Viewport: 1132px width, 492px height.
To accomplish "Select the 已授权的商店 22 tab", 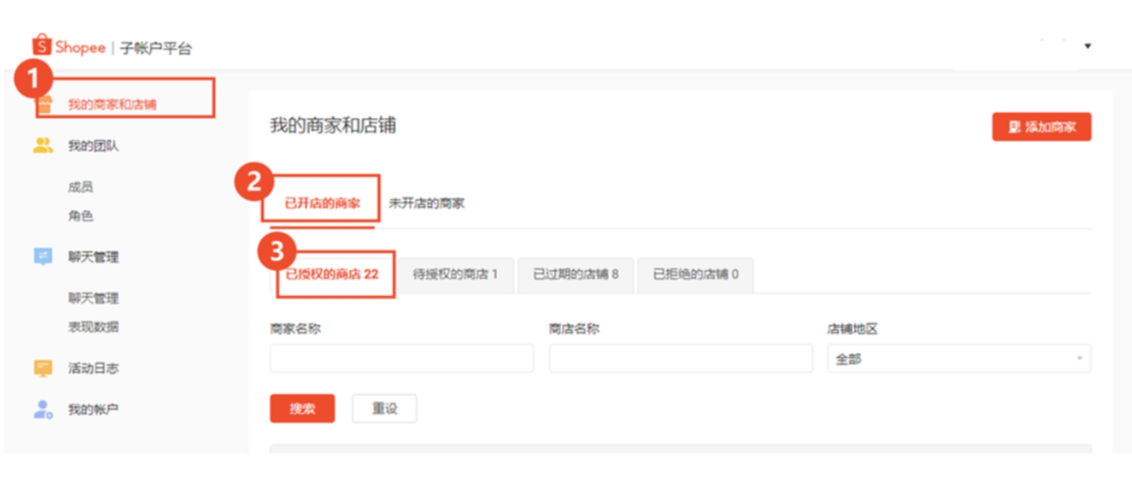I will pyautogui.click(x=332, y=274).
